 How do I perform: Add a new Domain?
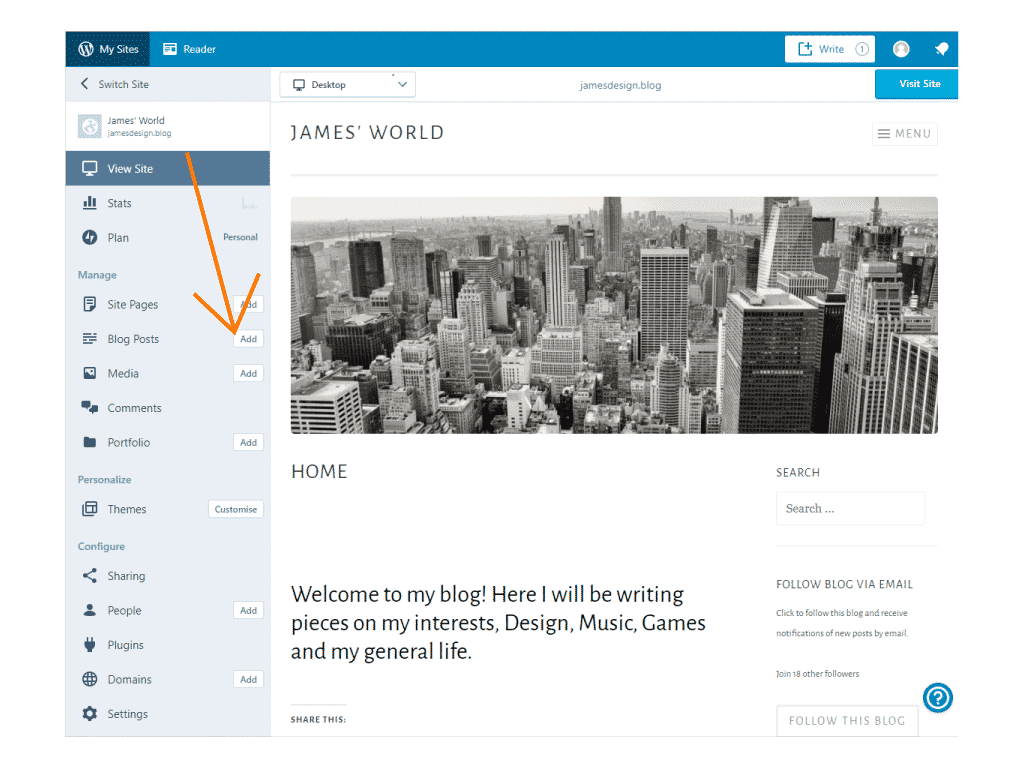(248, 679)
